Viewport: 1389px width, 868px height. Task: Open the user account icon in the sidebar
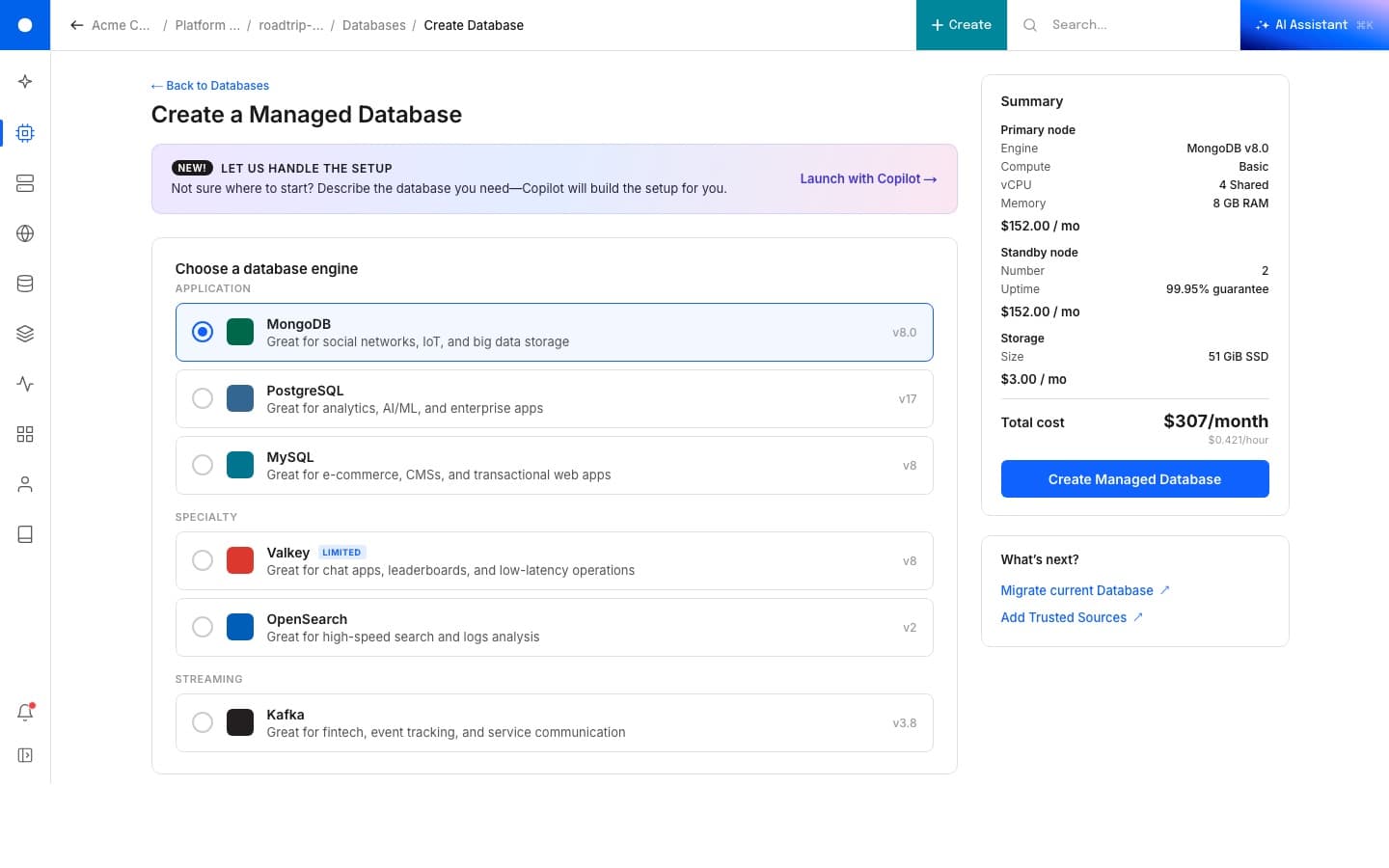pos(25,484)
